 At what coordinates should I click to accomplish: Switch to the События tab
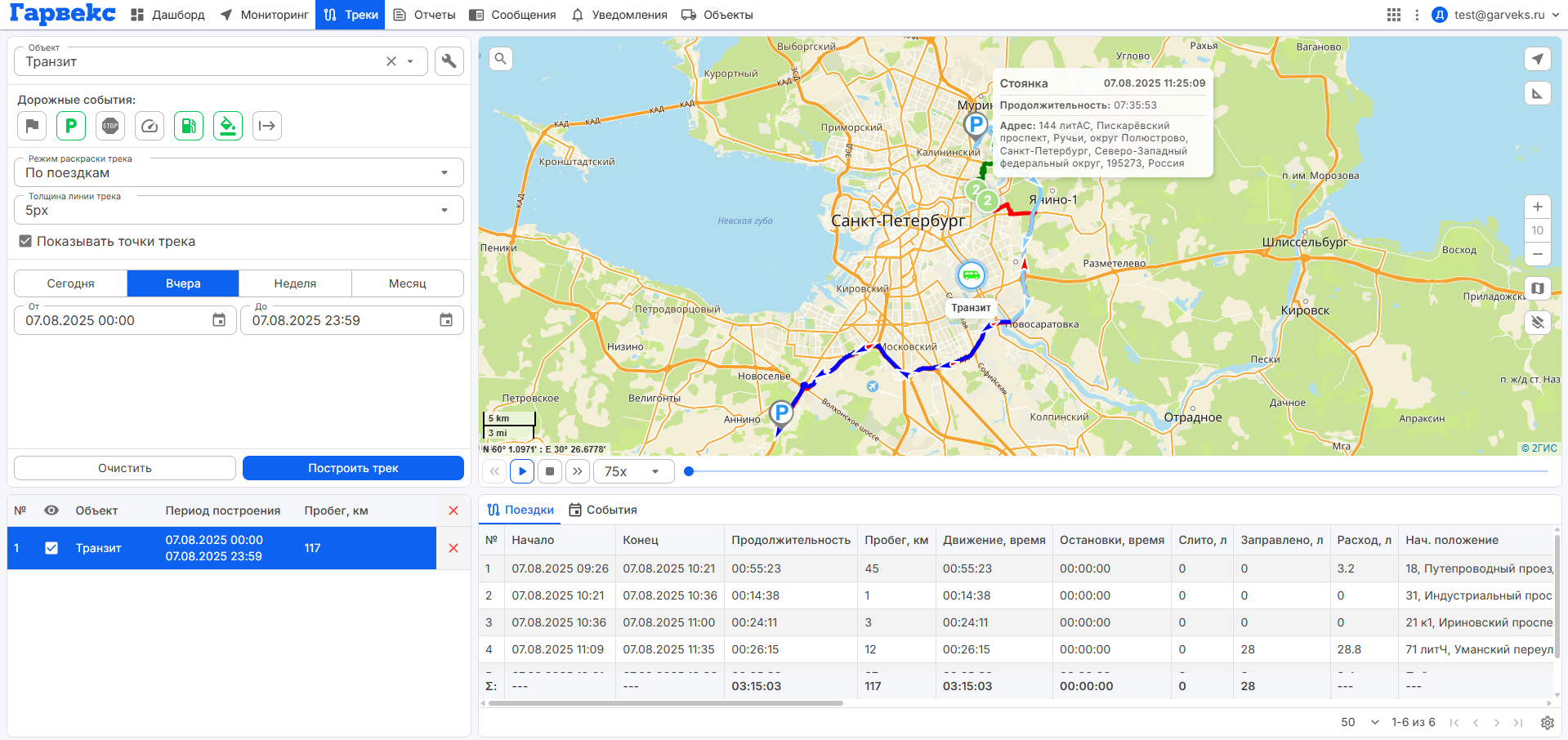tap(603, 510)
